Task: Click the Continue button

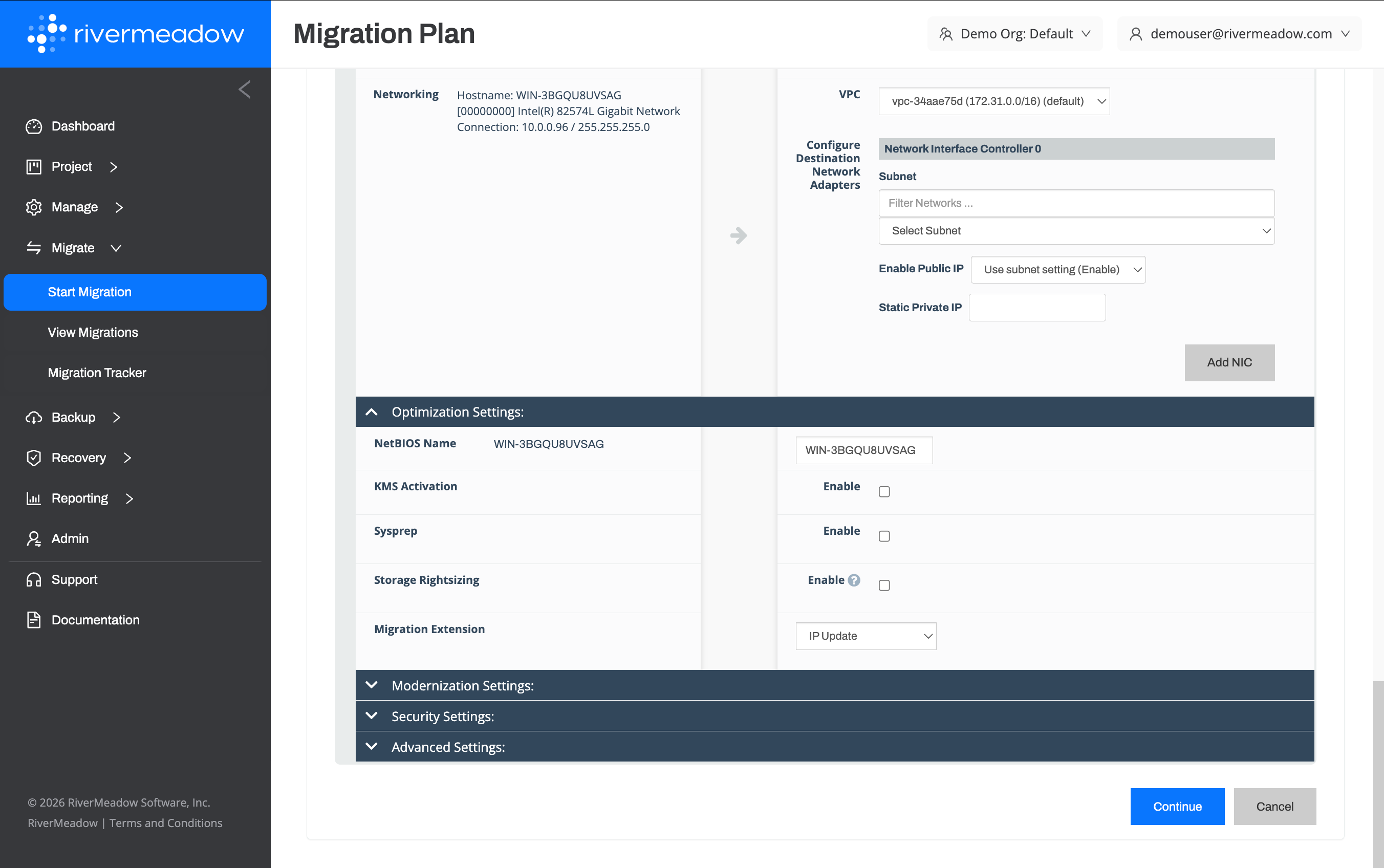Action: pos(1176,806)
